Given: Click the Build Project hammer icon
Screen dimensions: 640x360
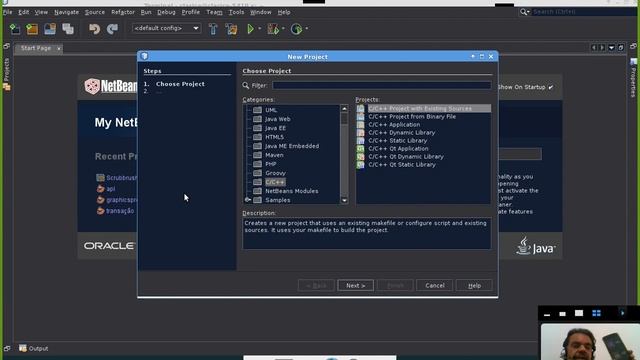Looking at the screenshot, I should [213, 29].
